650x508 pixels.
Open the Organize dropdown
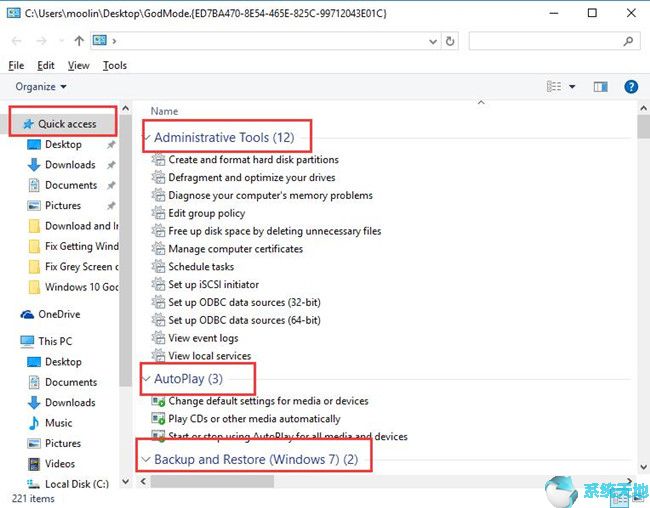point(41,87)
